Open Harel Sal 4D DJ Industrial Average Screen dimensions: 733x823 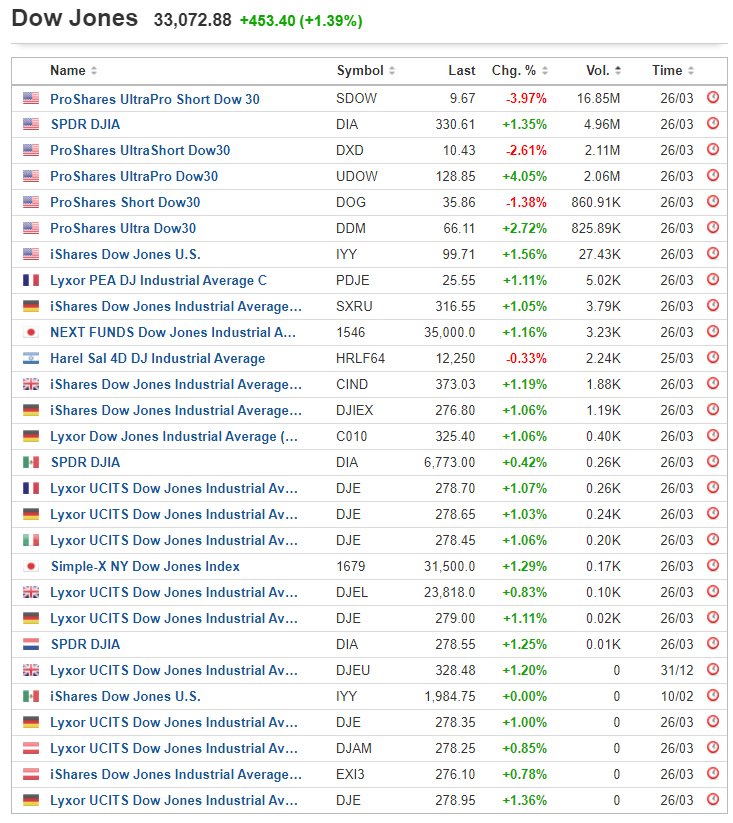(157, 359)
